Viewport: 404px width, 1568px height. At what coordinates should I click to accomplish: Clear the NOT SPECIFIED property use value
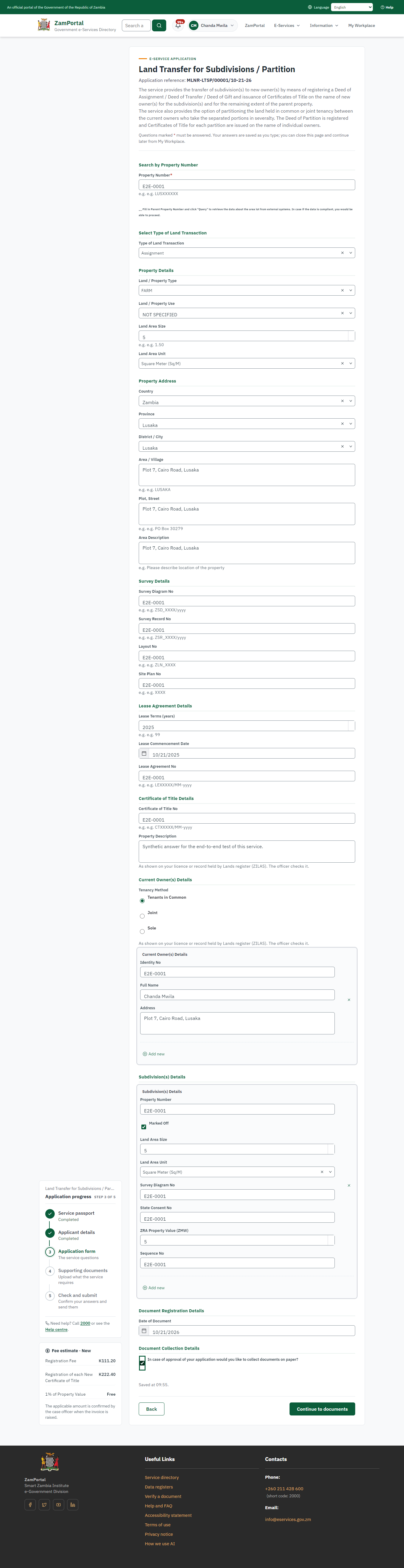342,313
